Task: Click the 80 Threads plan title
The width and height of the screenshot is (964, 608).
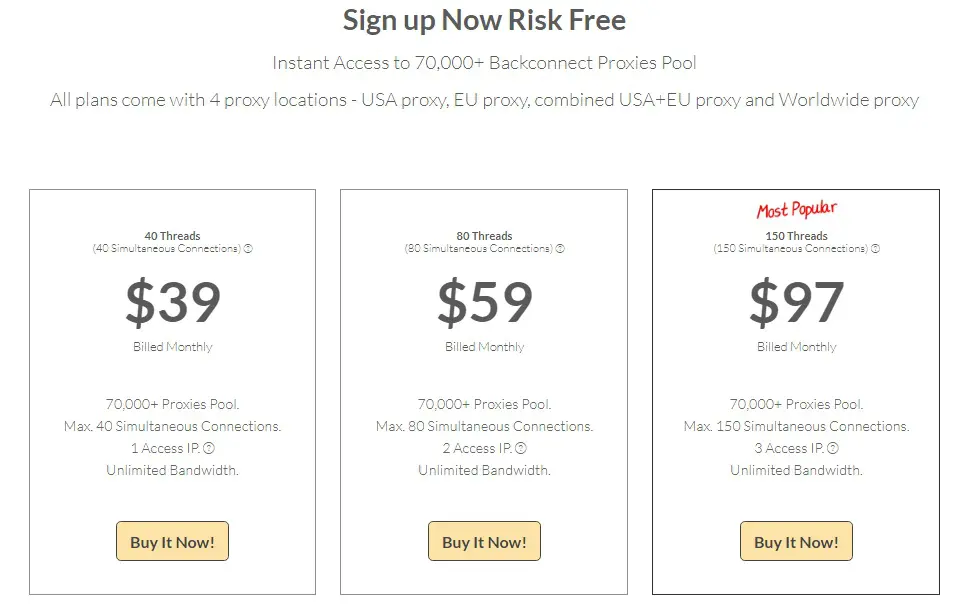Action: [484, 237]
